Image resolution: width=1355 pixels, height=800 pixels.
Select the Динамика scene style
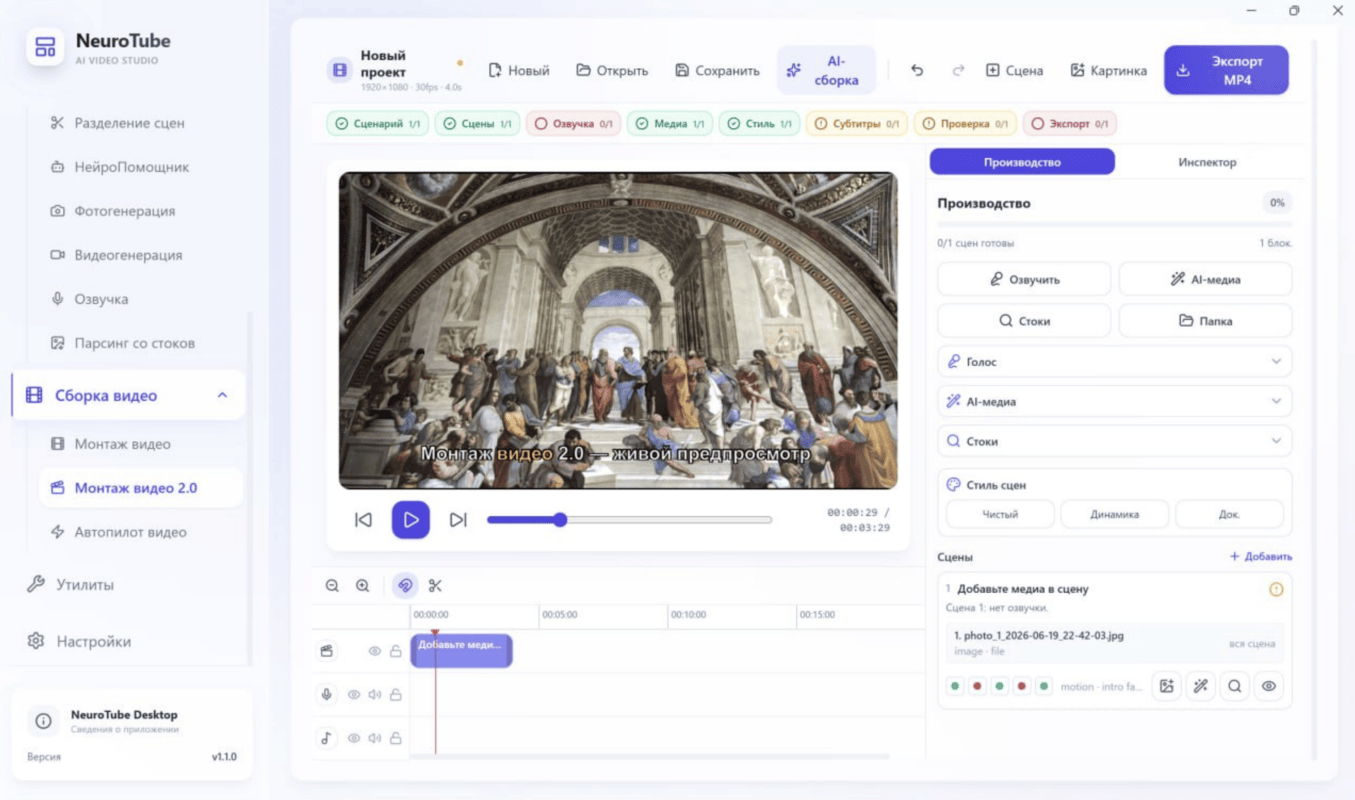[x=1115, y=514]
